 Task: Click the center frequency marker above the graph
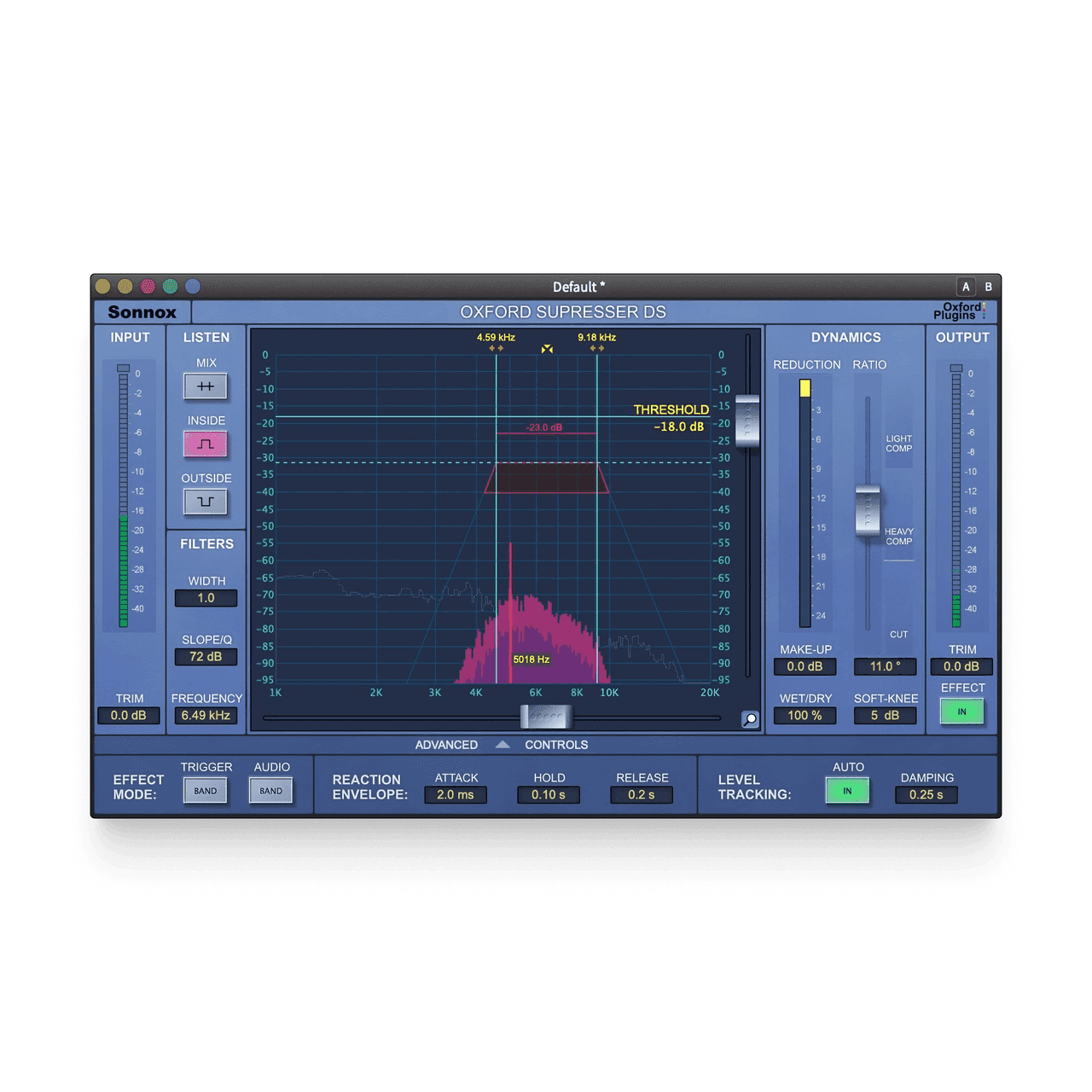click(x=547, y=349)
